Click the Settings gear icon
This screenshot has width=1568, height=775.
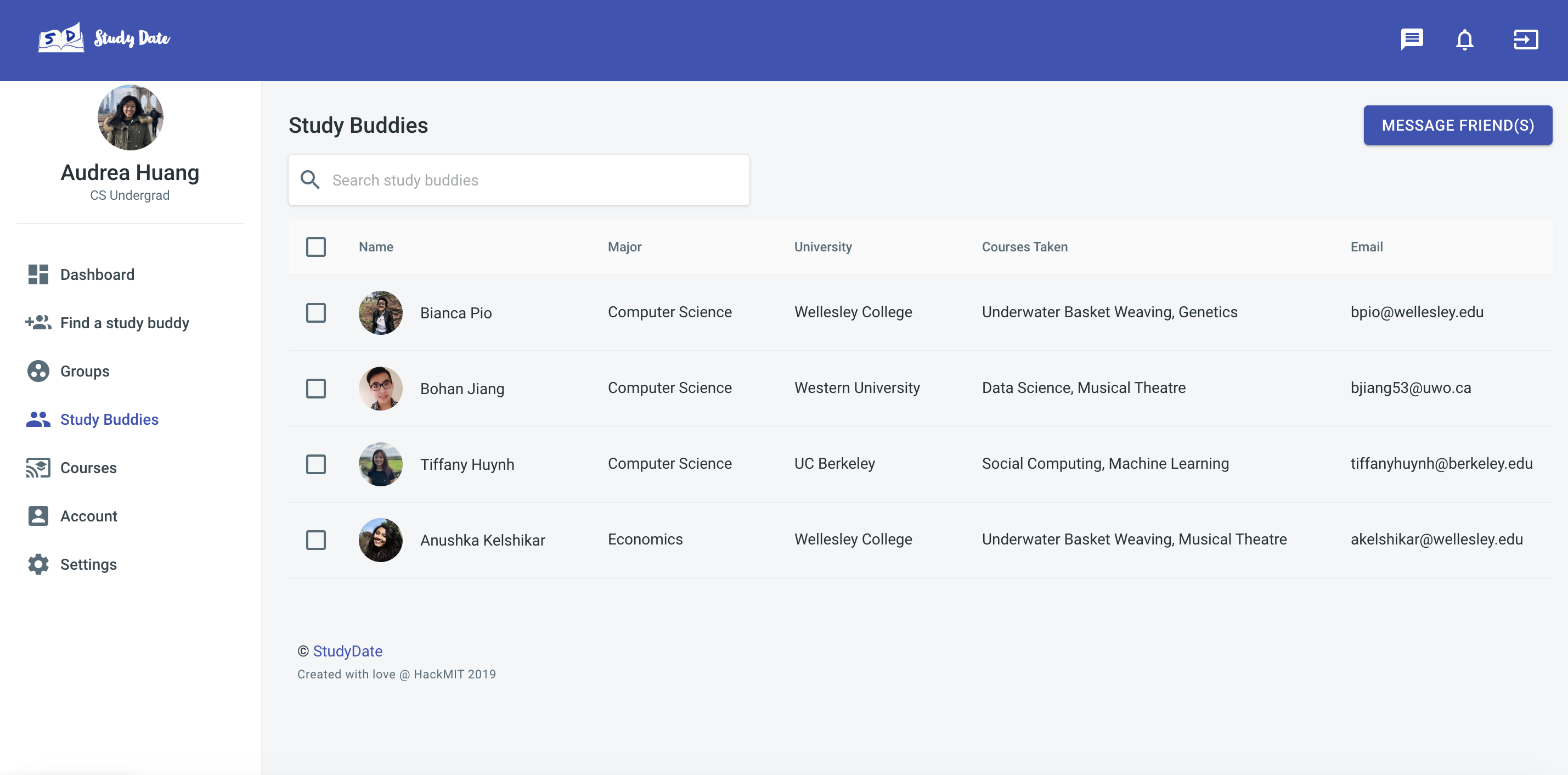point(38,564)
